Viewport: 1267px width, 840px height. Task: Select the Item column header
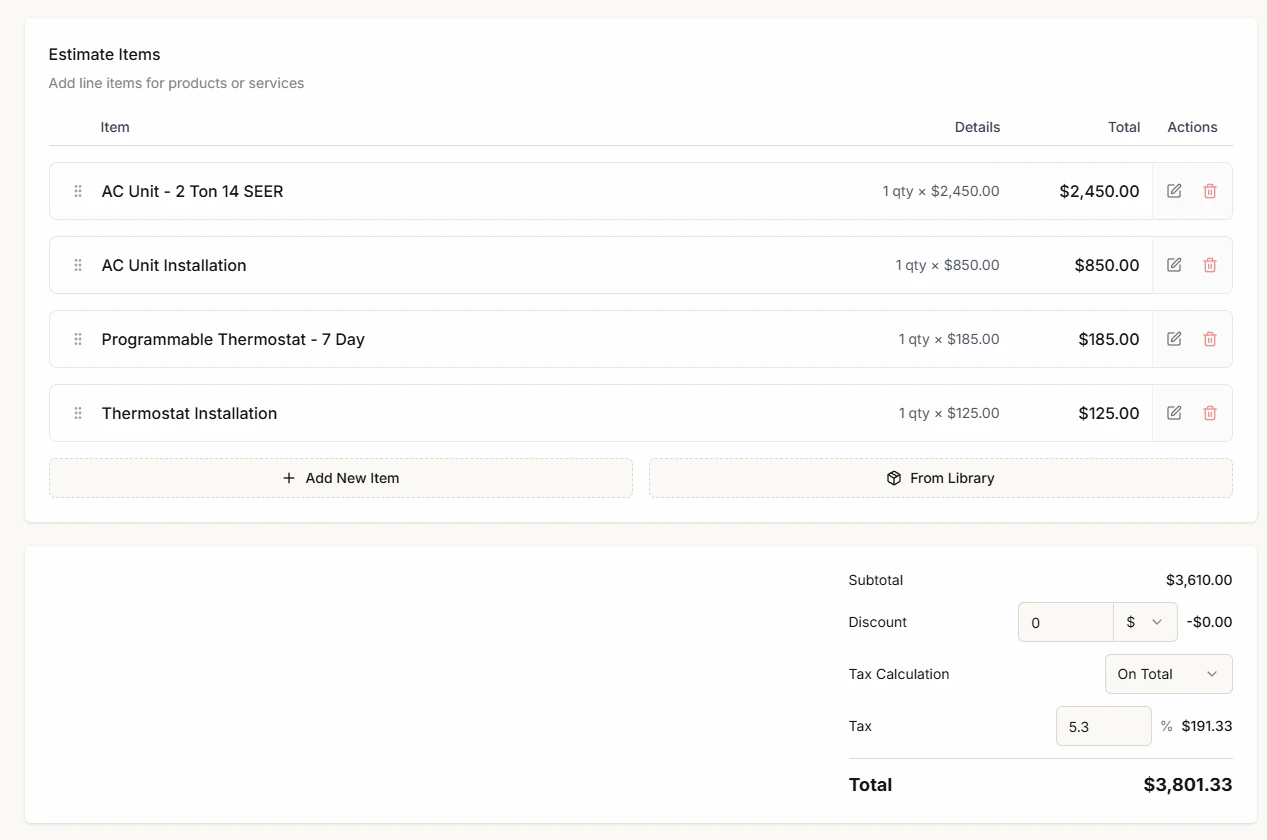tap(115, 127)
